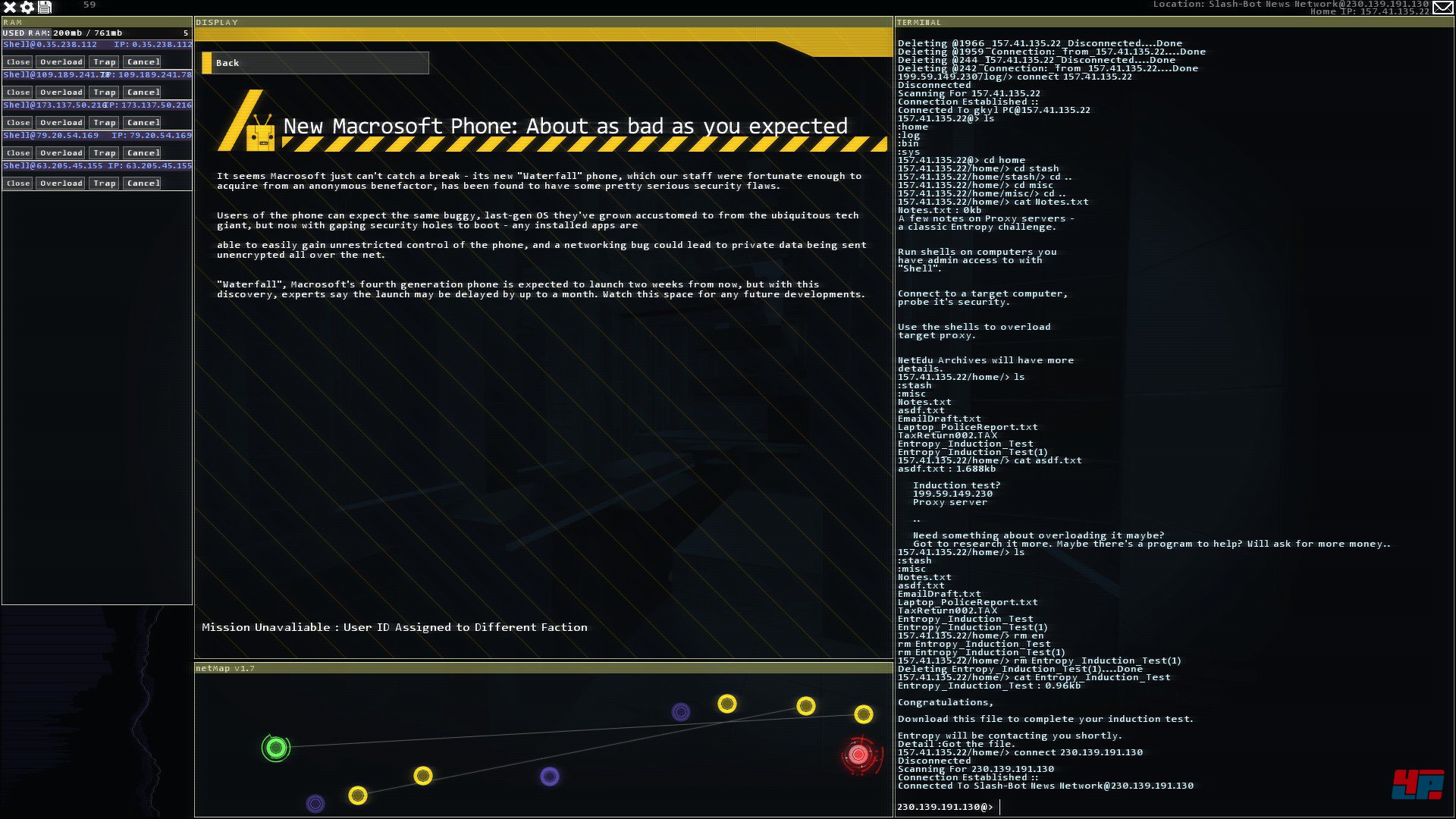Open the settings gear icon

pyautogui.click(x=27, y=8)
